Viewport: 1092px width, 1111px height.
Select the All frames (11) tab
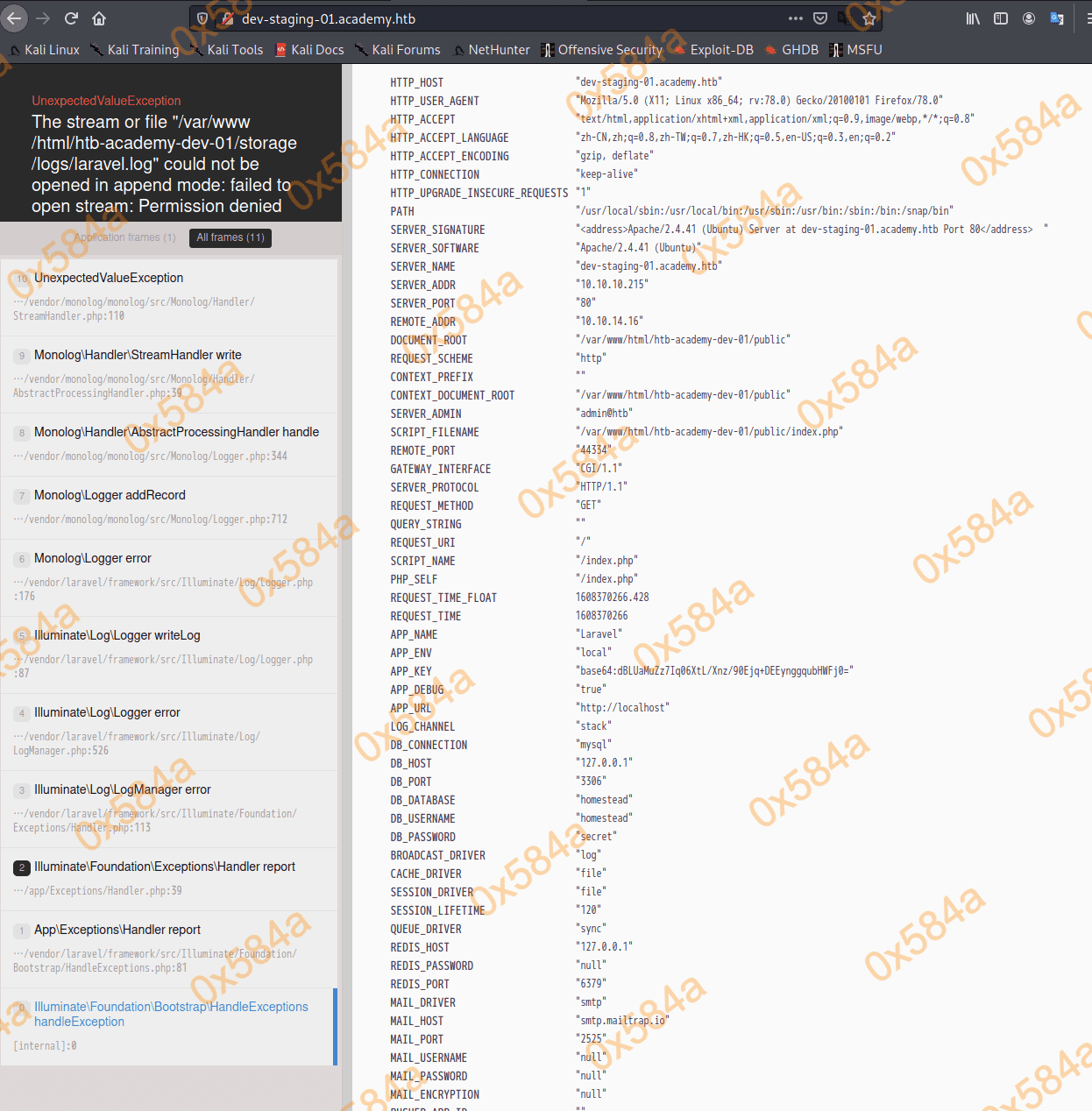click(x=230, y=237)
